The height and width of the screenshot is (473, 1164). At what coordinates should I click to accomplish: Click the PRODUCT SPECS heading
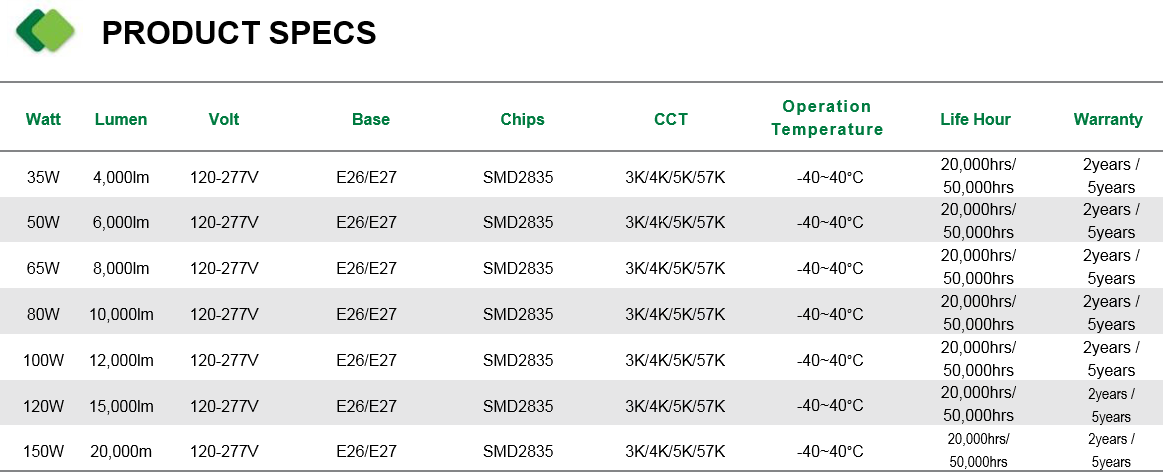(239, 33)
